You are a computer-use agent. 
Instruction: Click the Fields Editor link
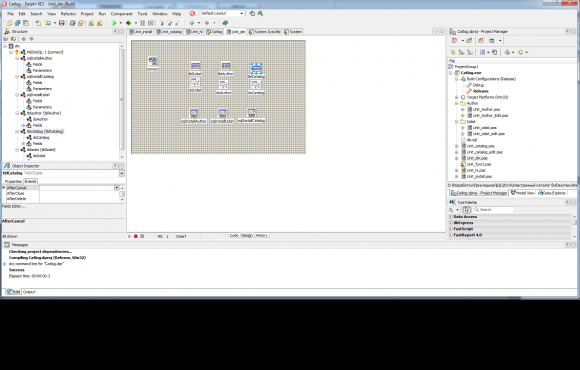tap(13, 206)
